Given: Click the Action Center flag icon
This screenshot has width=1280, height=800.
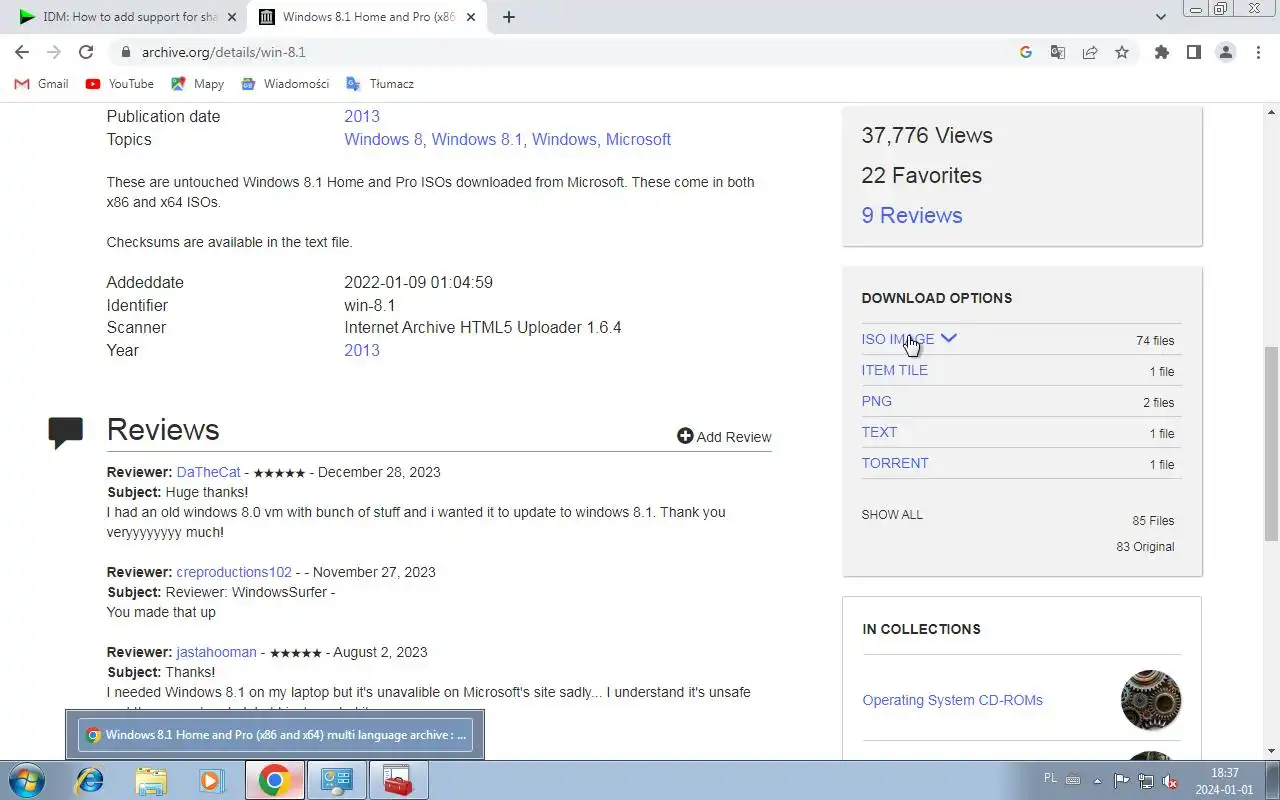Looking at the screenshot, I should (x=1122, y=781).
